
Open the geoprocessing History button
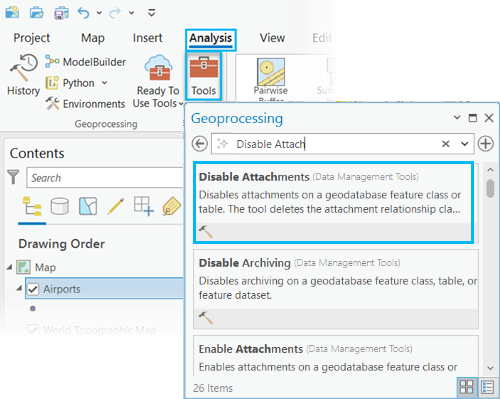[x=23, y=75]
